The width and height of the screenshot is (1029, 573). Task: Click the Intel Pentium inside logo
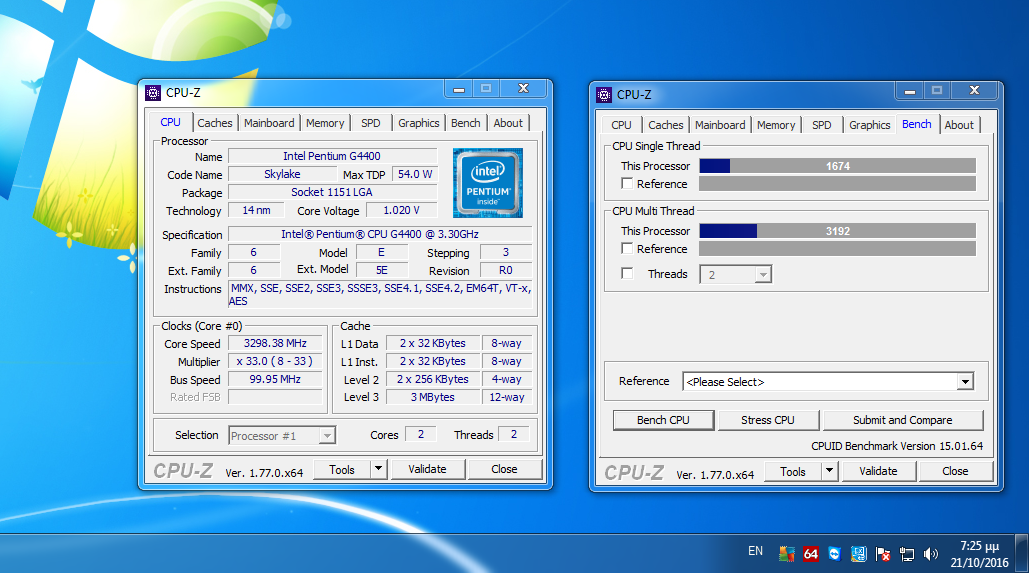(x=488, y=183)
